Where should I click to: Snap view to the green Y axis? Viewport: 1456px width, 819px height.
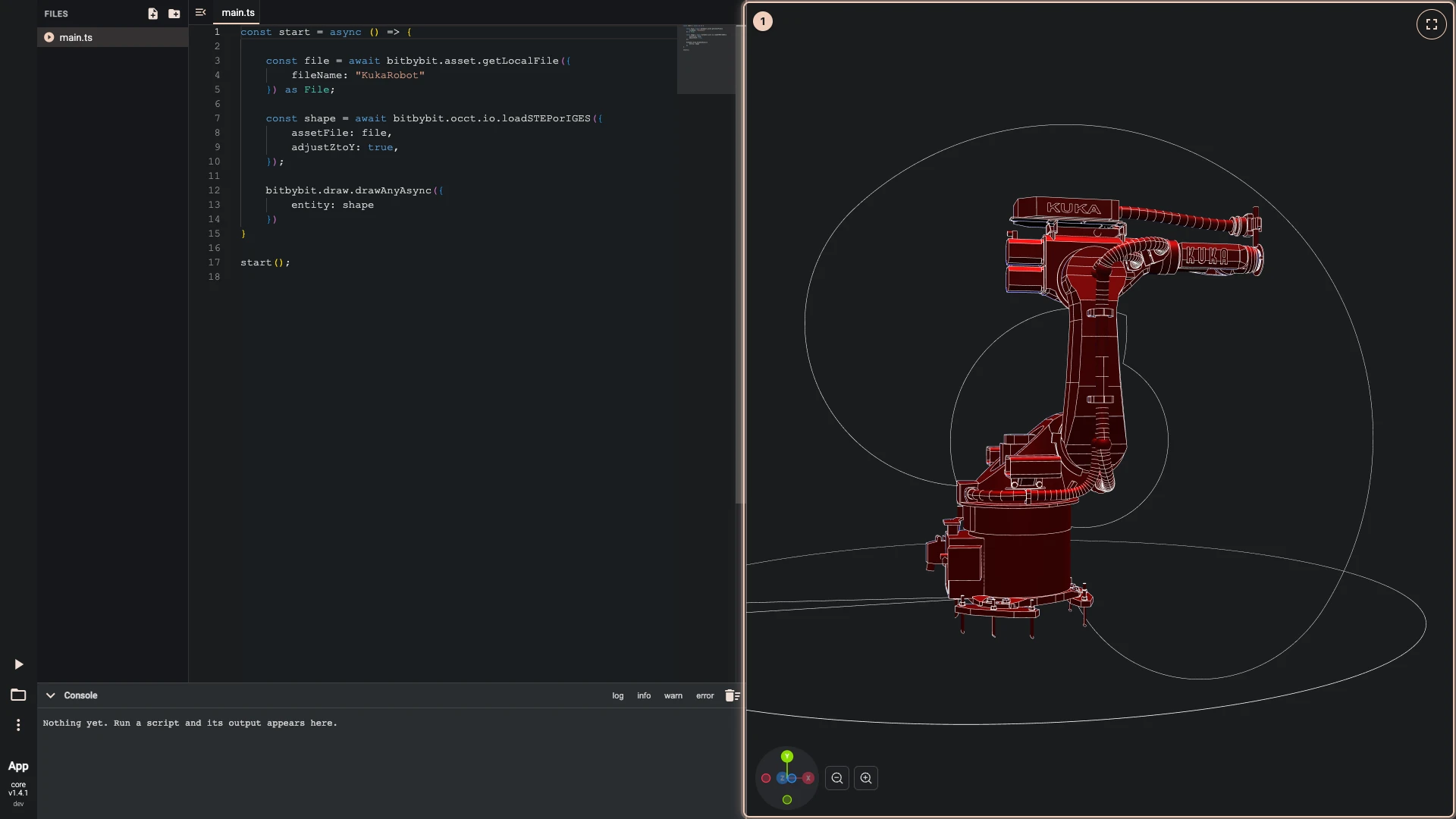click(x=787, y=756)
